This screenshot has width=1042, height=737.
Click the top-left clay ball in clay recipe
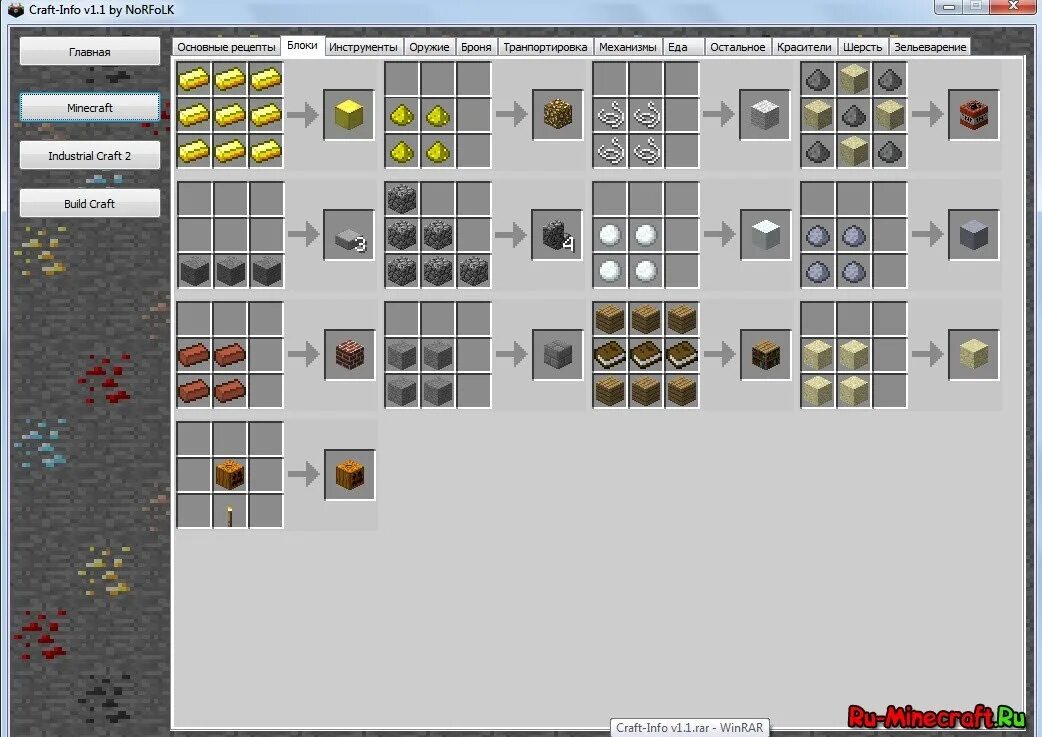click(818, 235)
